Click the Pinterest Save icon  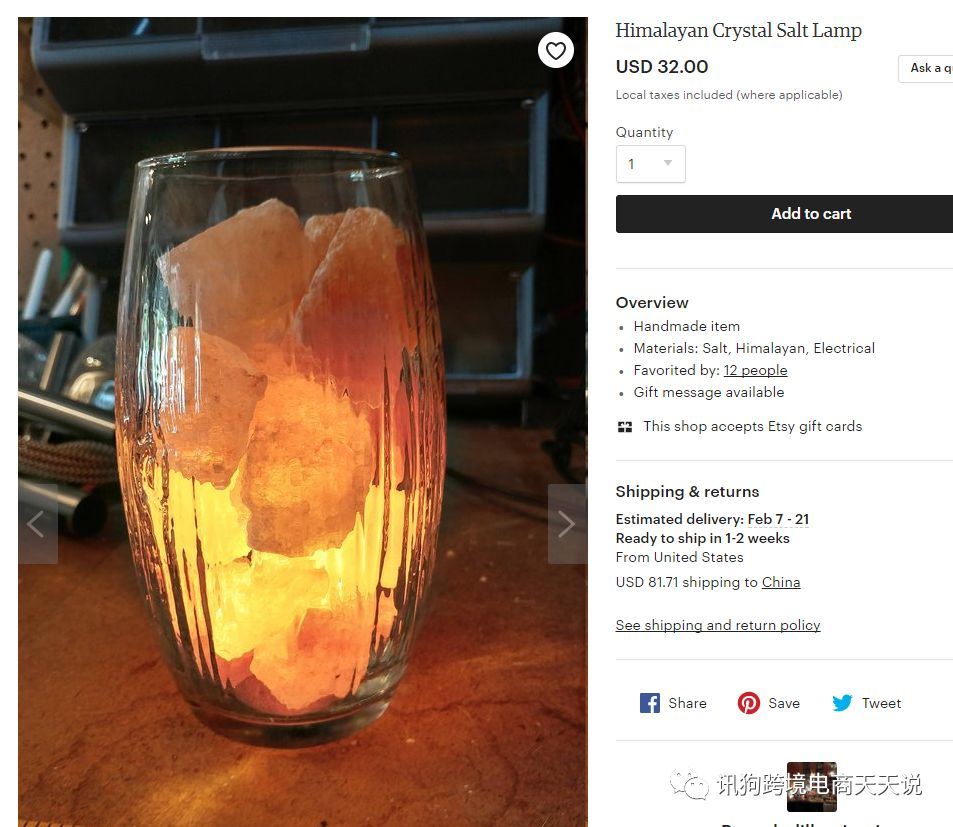749,703
